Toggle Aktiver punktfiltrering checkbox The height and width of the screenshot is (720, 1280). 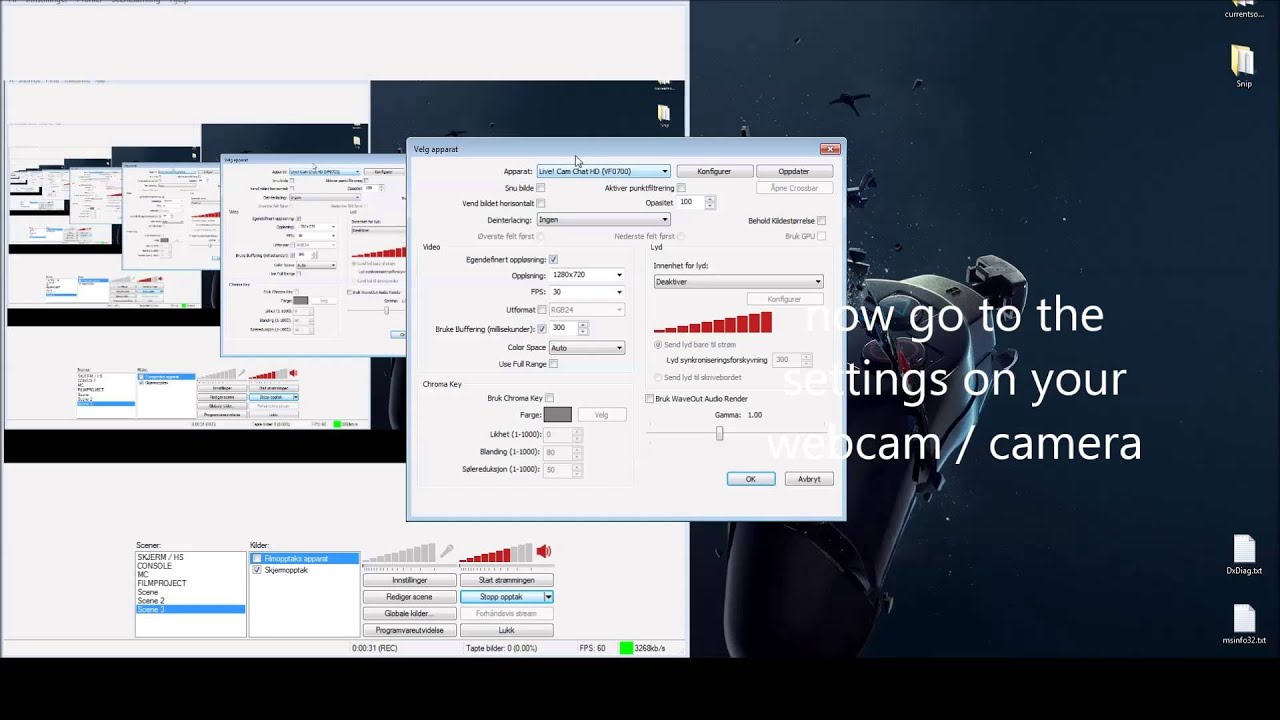[681, 188]
